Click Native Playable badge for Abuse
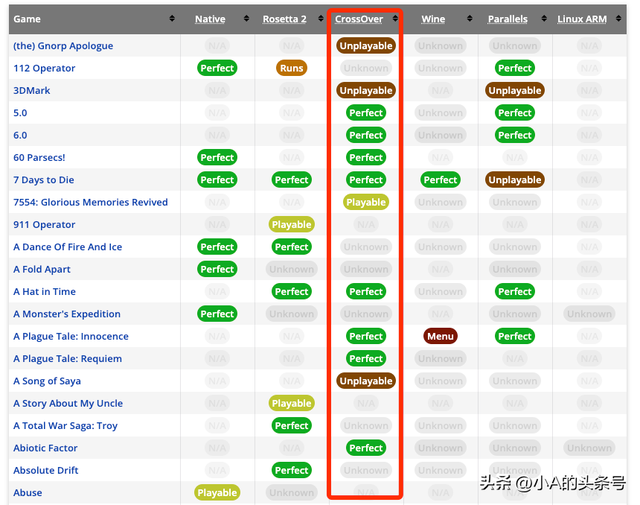 217,493
